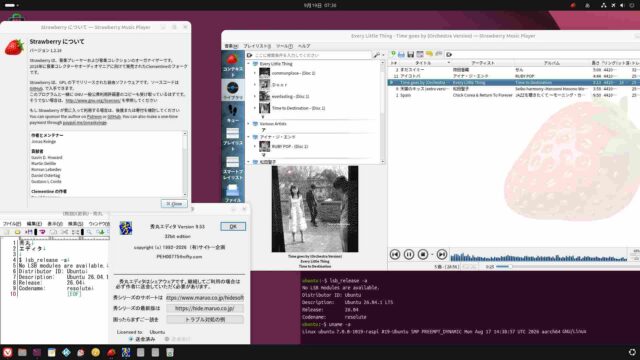Expand the commonplace album node
The image size is (640, 360).
coord(255,73)
